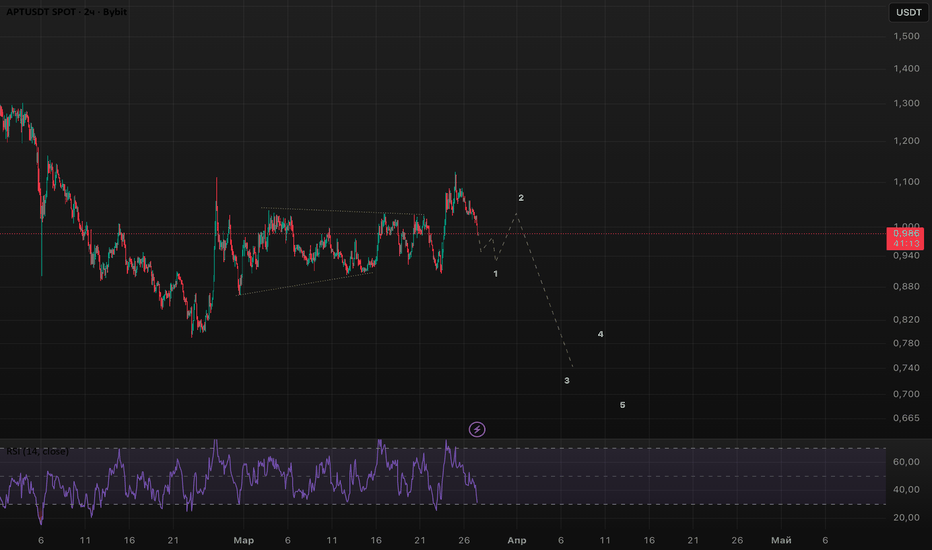
Task: Select the RSI (14, close) indicator label
Action: 37,451
